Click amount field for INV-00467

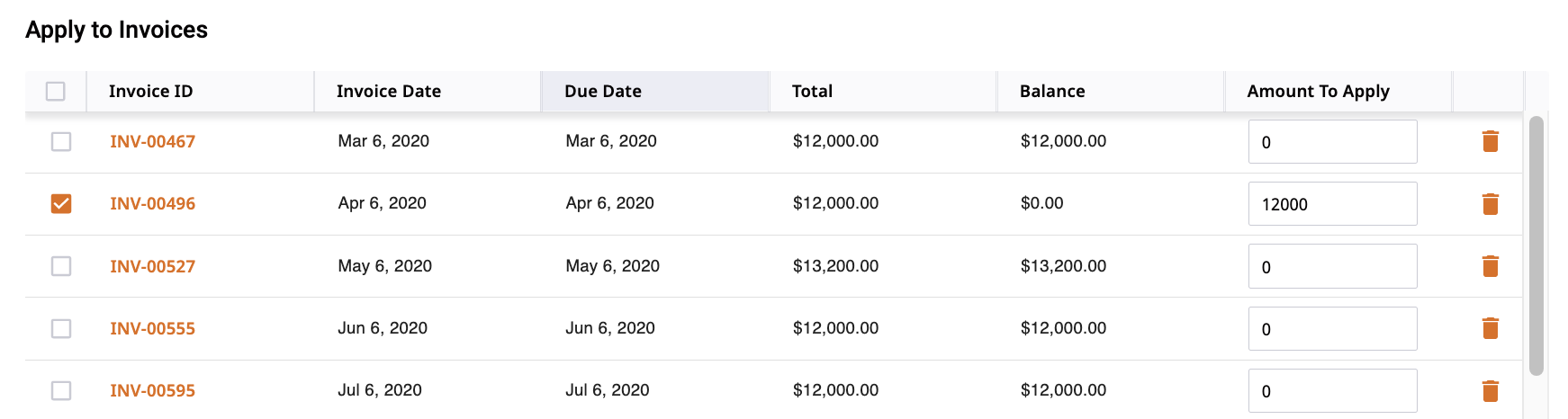(x=1332, y=142)
